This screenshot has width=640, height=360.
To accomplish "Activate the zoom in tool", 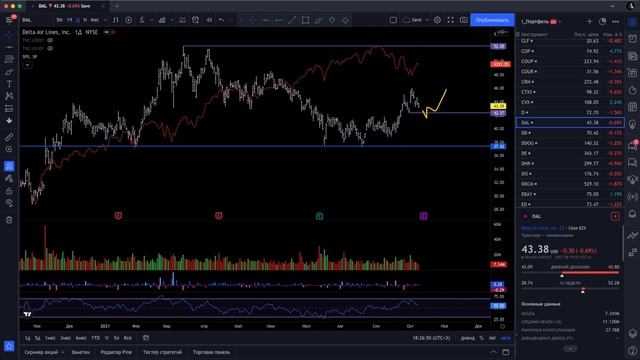I will pos(9,149).
